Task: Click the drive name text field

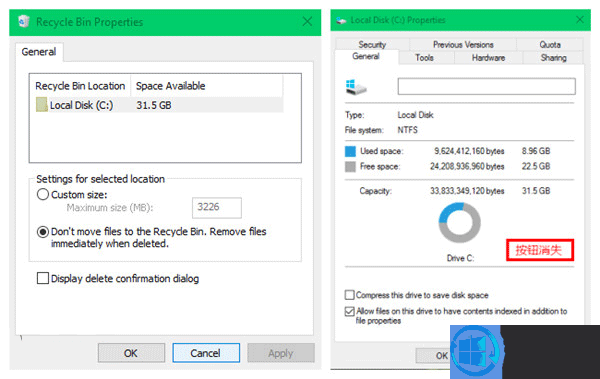Action: coord(486,87)
